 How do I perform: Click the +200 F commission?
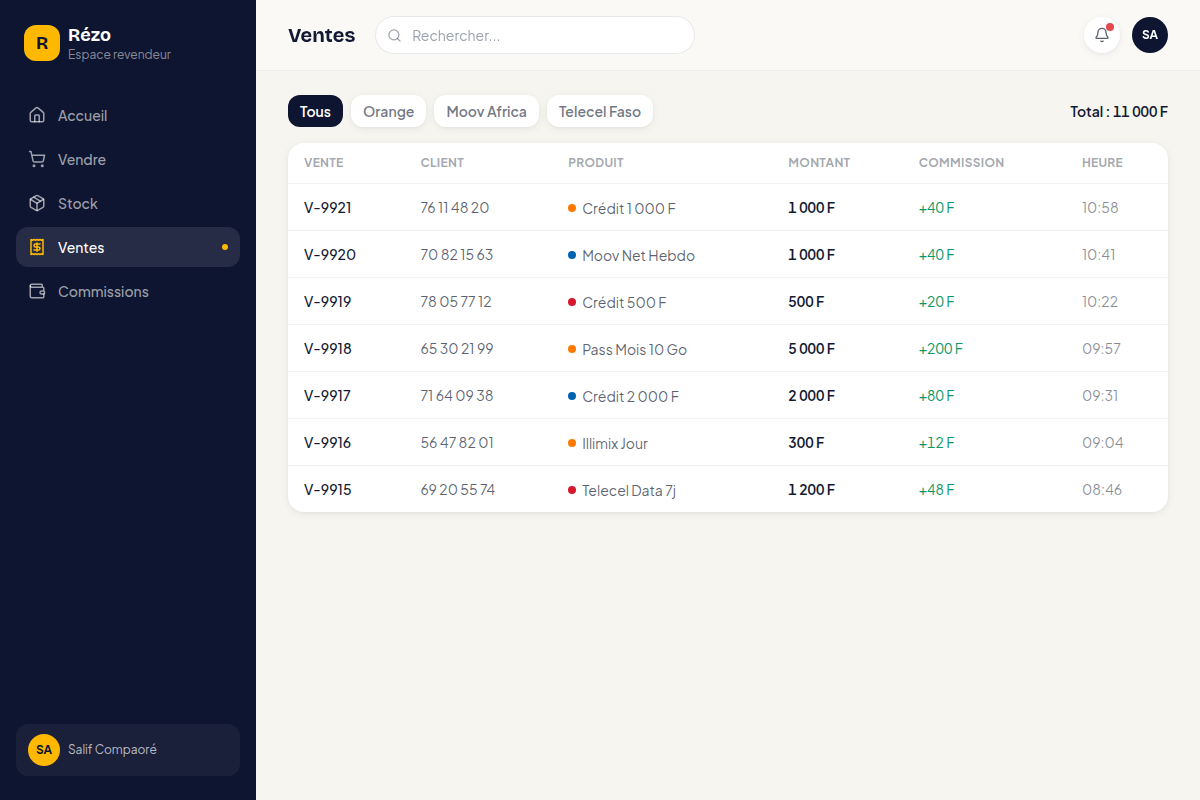(x=941, y=349)
